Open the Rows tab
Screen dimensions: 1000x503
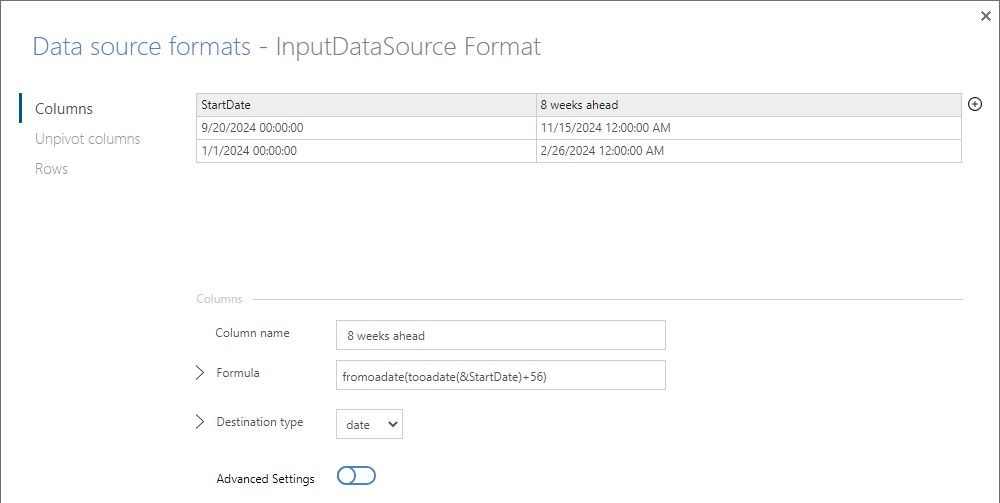52,169
